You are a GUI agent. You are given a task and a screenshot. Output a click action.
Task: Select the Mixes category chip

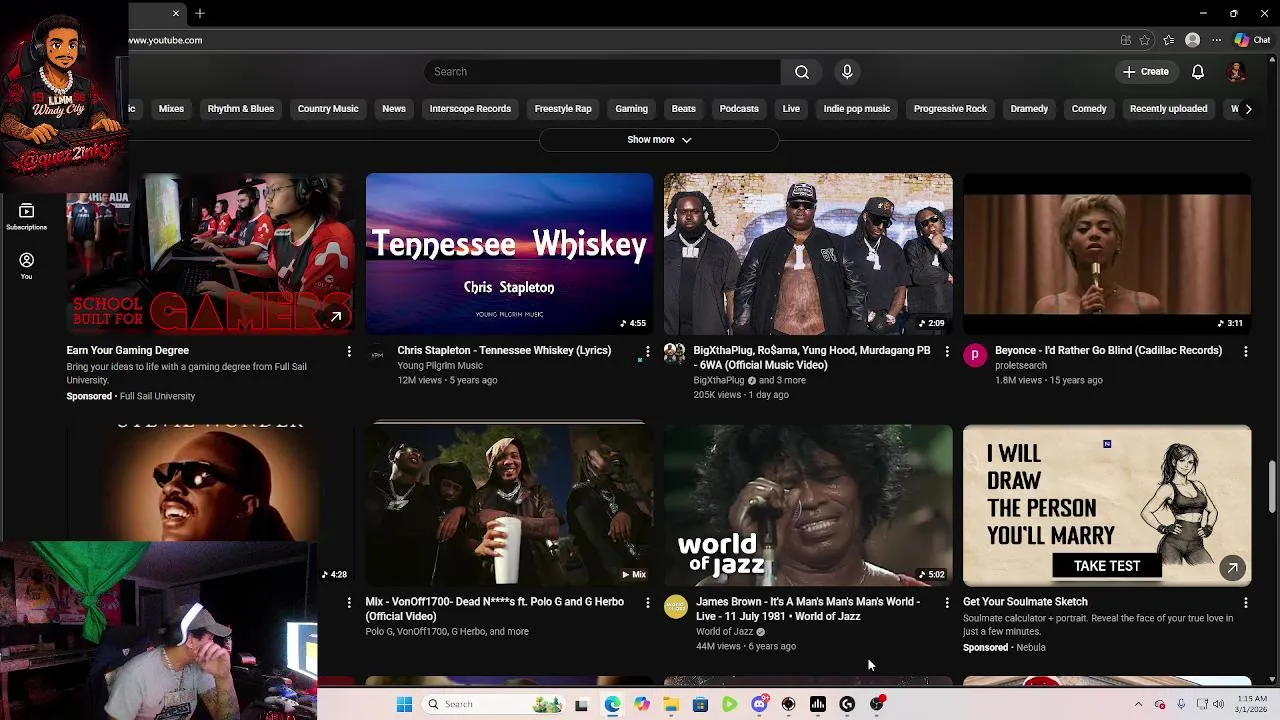click(171, 109)
